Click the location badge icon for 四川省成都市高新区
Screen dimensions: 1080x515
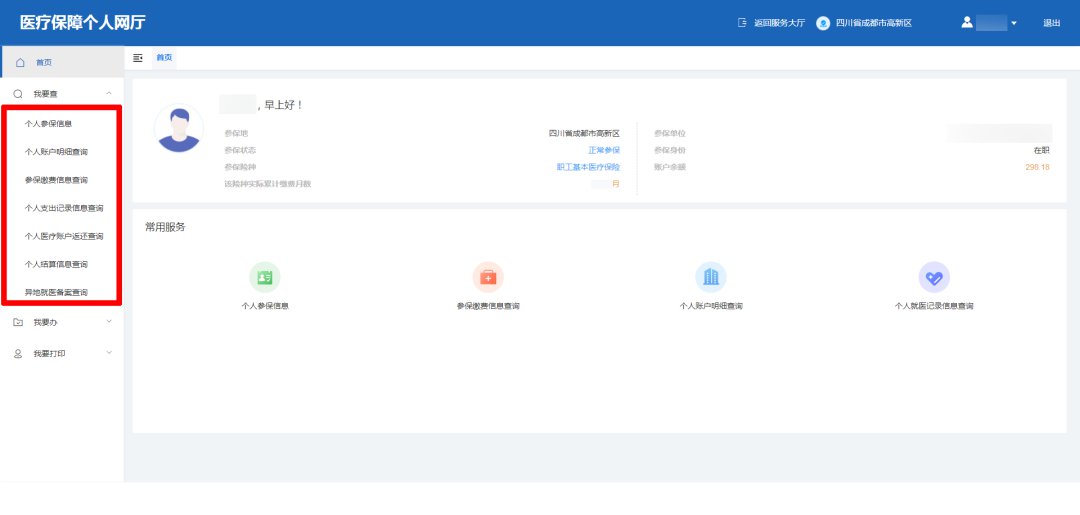[x=823, y=23]
